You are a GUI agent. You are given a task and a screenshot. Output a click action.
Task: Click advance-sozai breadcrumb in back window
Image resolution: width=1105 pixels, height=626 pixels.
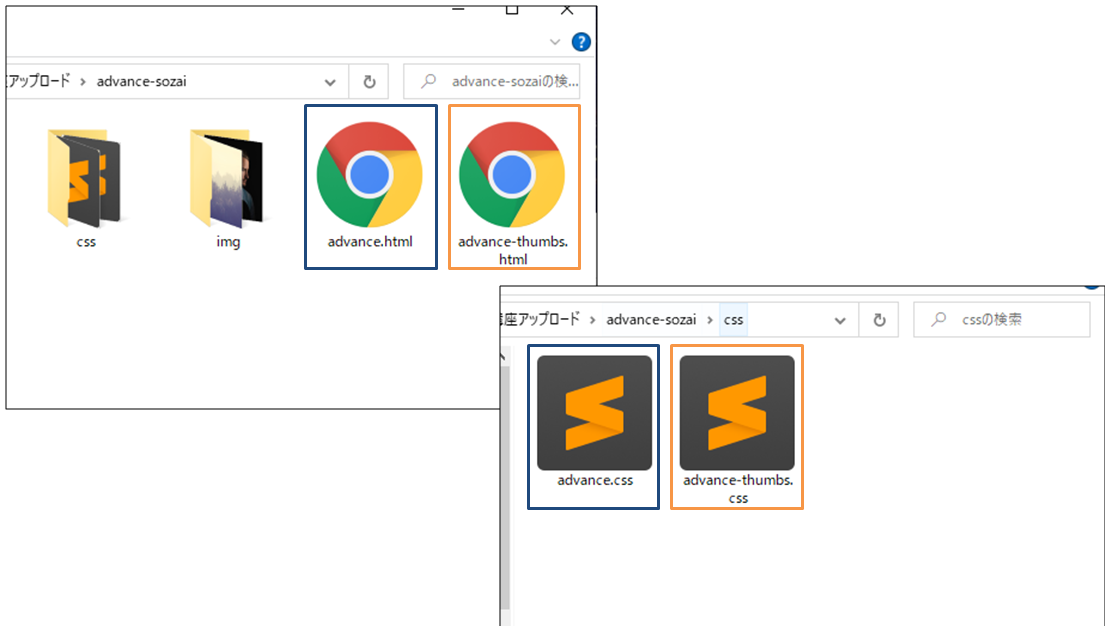pyautogui.click(x=142, y=81)
